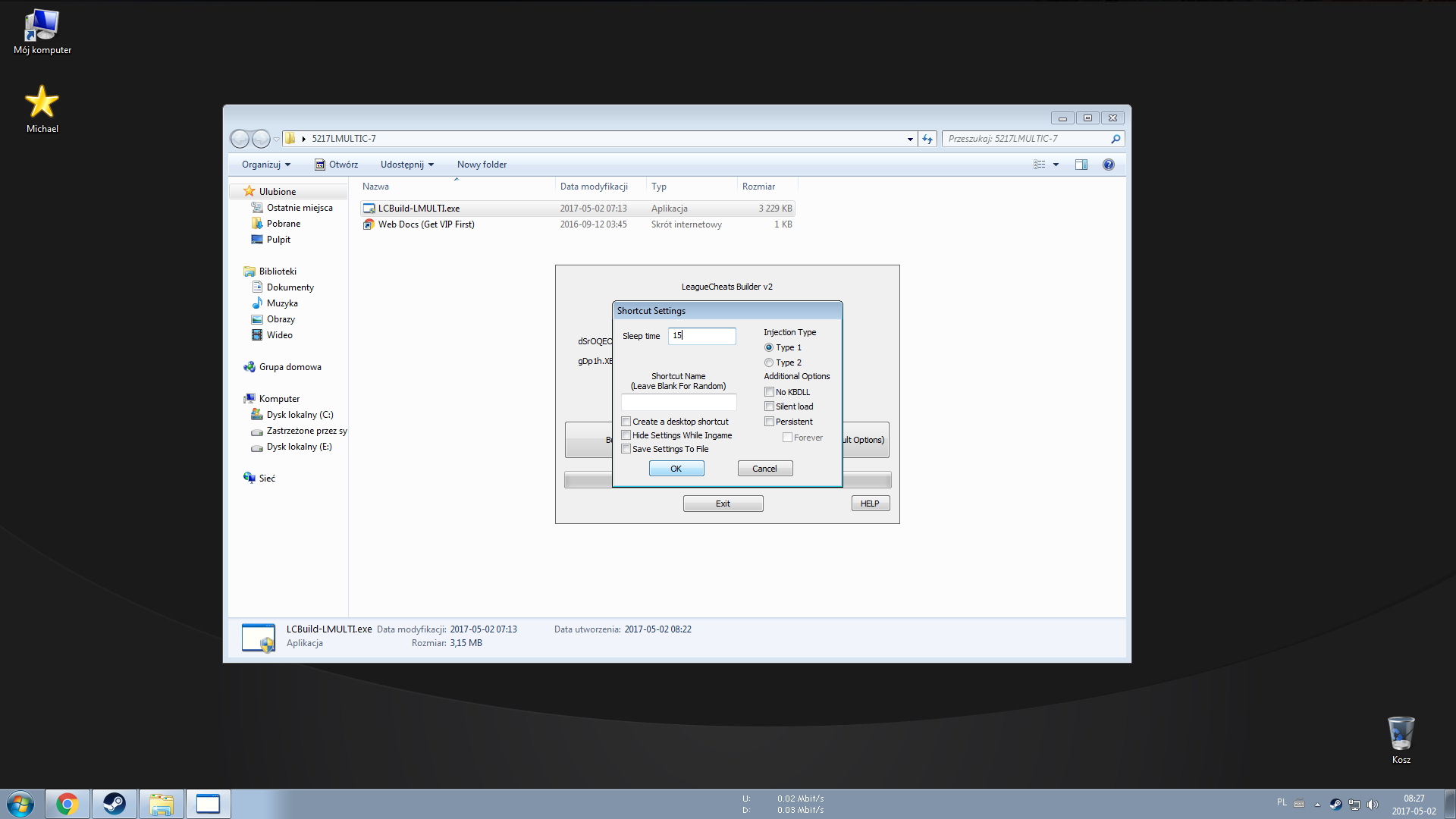Image resolution: width=1456 pixels, height=819 pixels.
Task: Open recent pages dropdown next to nav arrows
Action: (x=277, y=139)
